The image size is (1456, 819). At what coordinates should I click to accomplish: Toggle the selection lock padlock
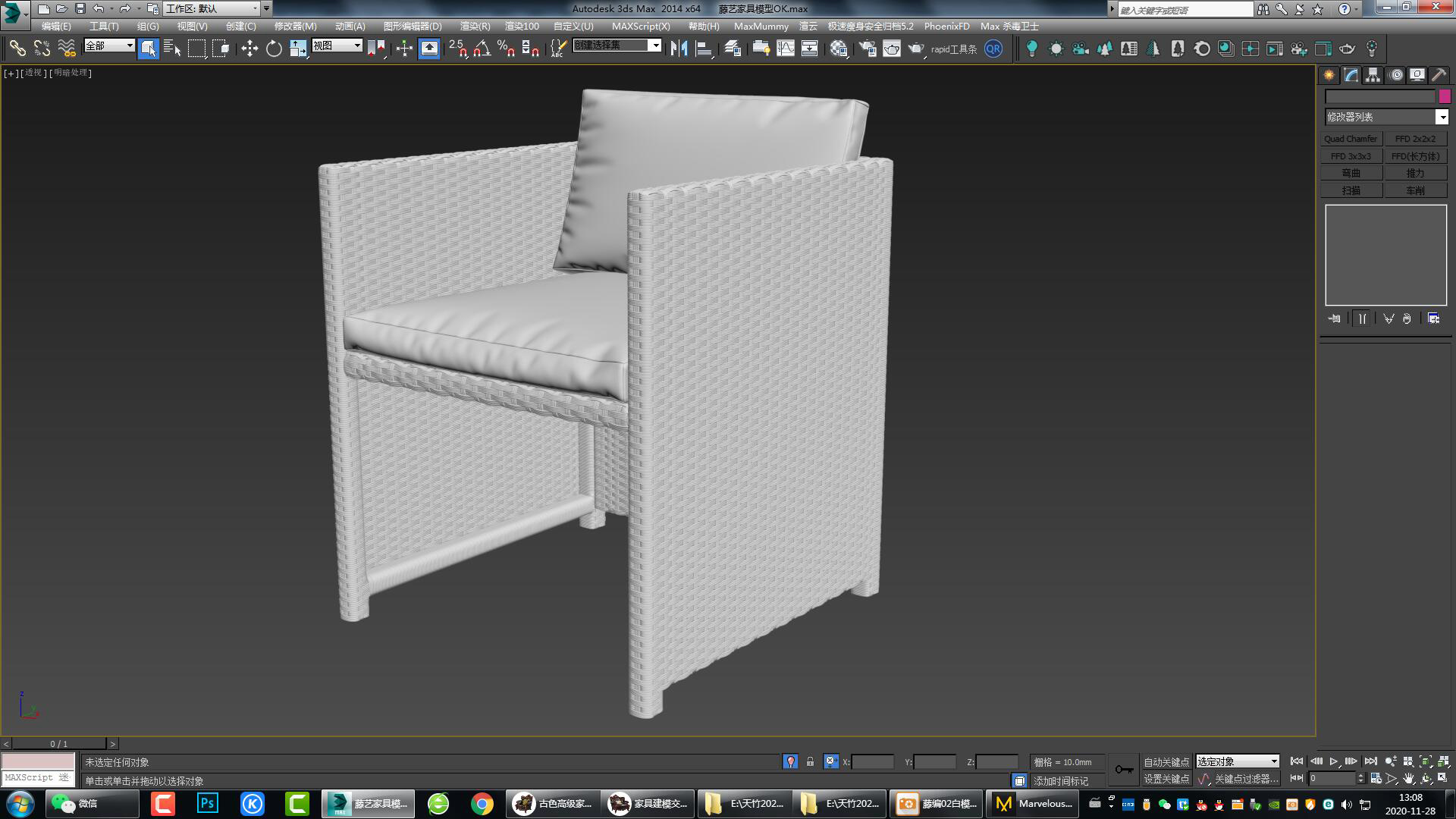810,761
